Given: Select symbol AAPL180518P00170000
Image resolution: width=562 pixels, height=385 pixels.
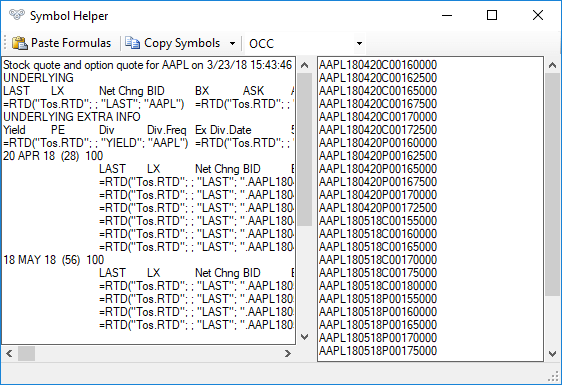Looking at the screenshot, I should [378, 338].
